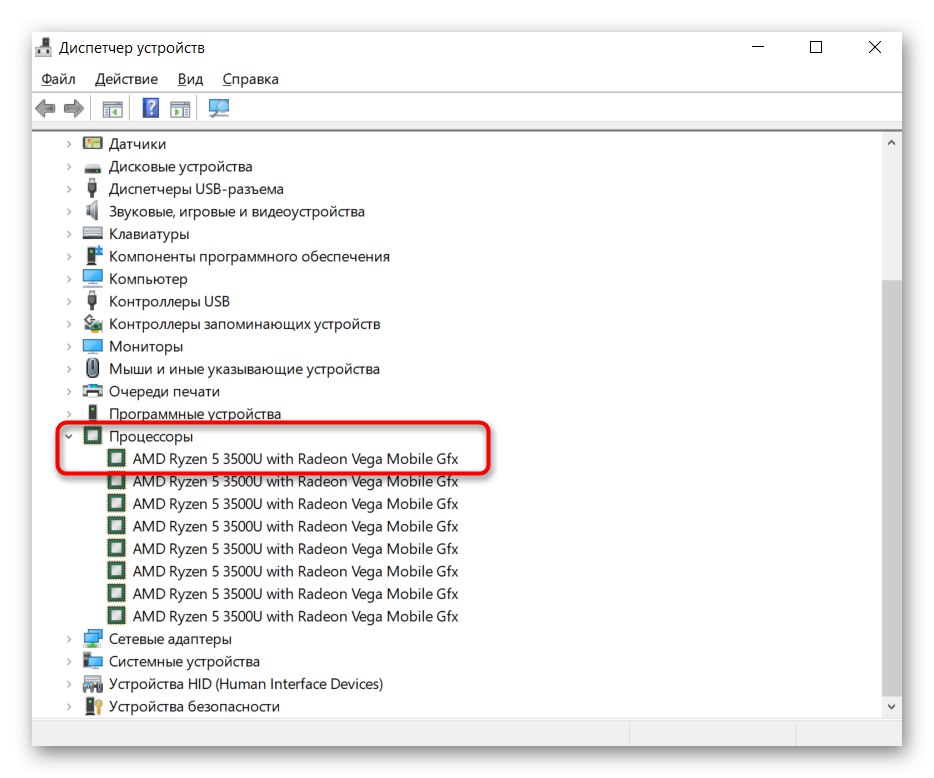Open the Файл menu
This screenshot has height=778, width=934.
coord(58,79)
